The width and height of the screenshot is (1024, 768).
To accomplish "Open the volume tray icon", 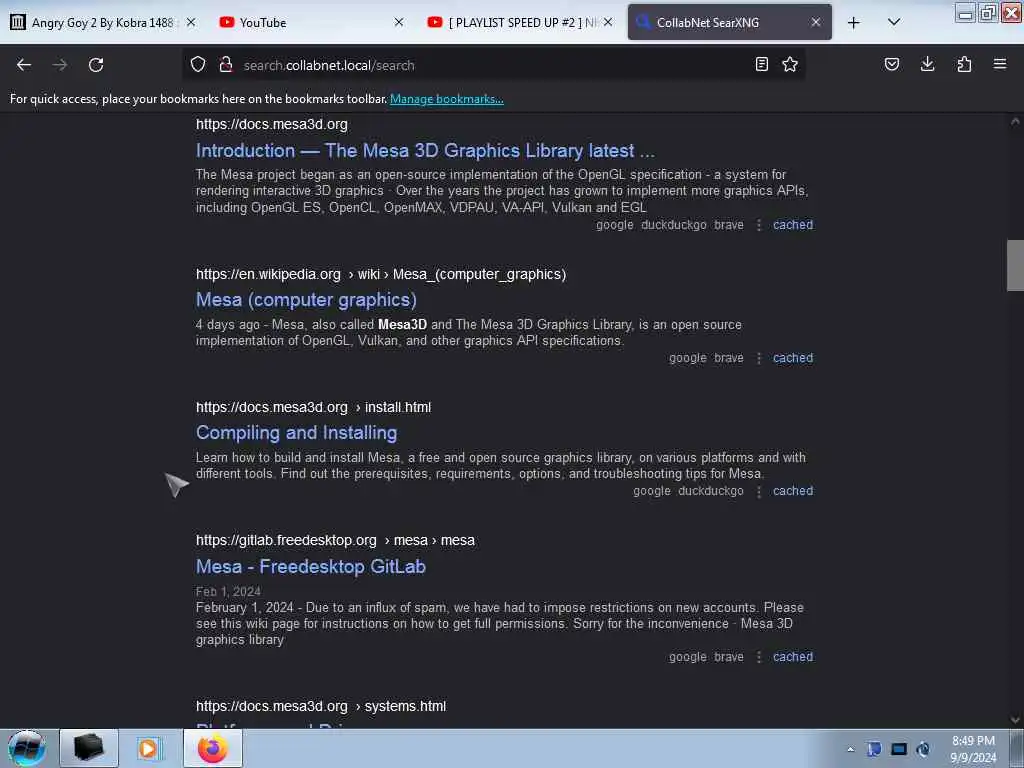I will [x=923, y=749].
